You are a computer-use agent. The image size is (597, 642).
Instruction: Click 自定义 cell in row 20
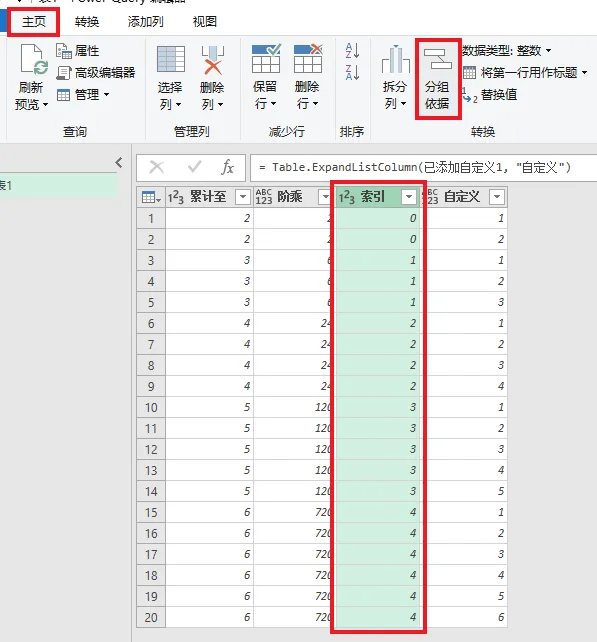coord(466,617)
